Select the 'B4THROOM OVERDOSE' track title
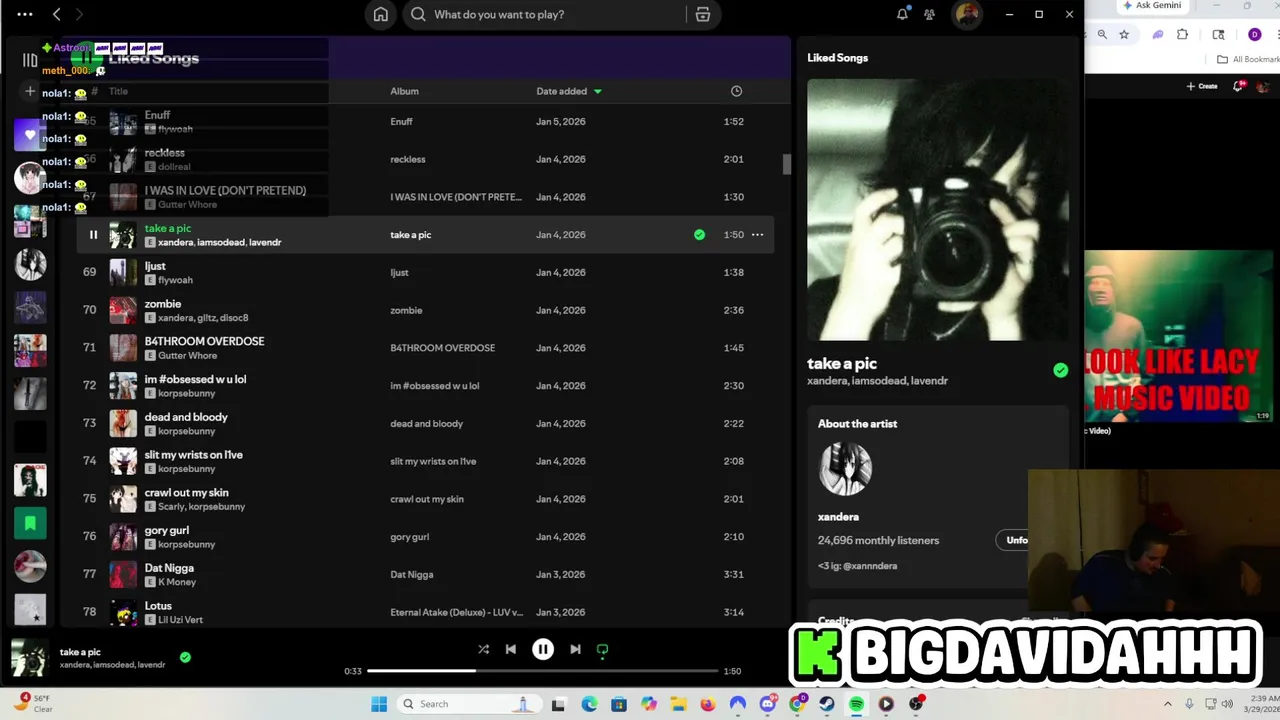 204,341
